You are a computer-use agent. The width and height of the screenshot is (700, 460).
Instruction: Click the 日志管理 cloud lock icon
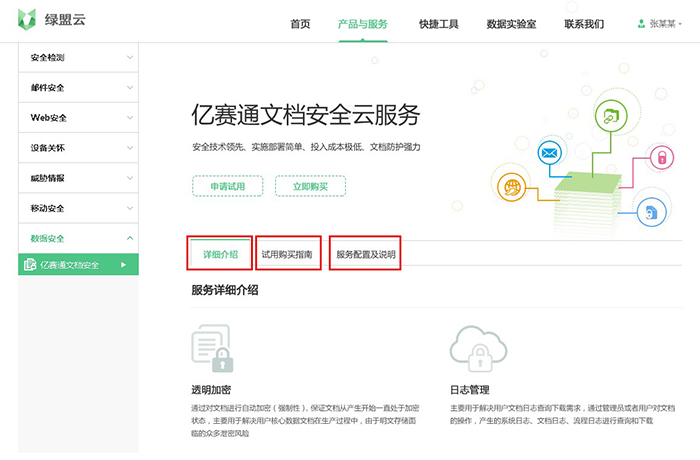(478, 349)
